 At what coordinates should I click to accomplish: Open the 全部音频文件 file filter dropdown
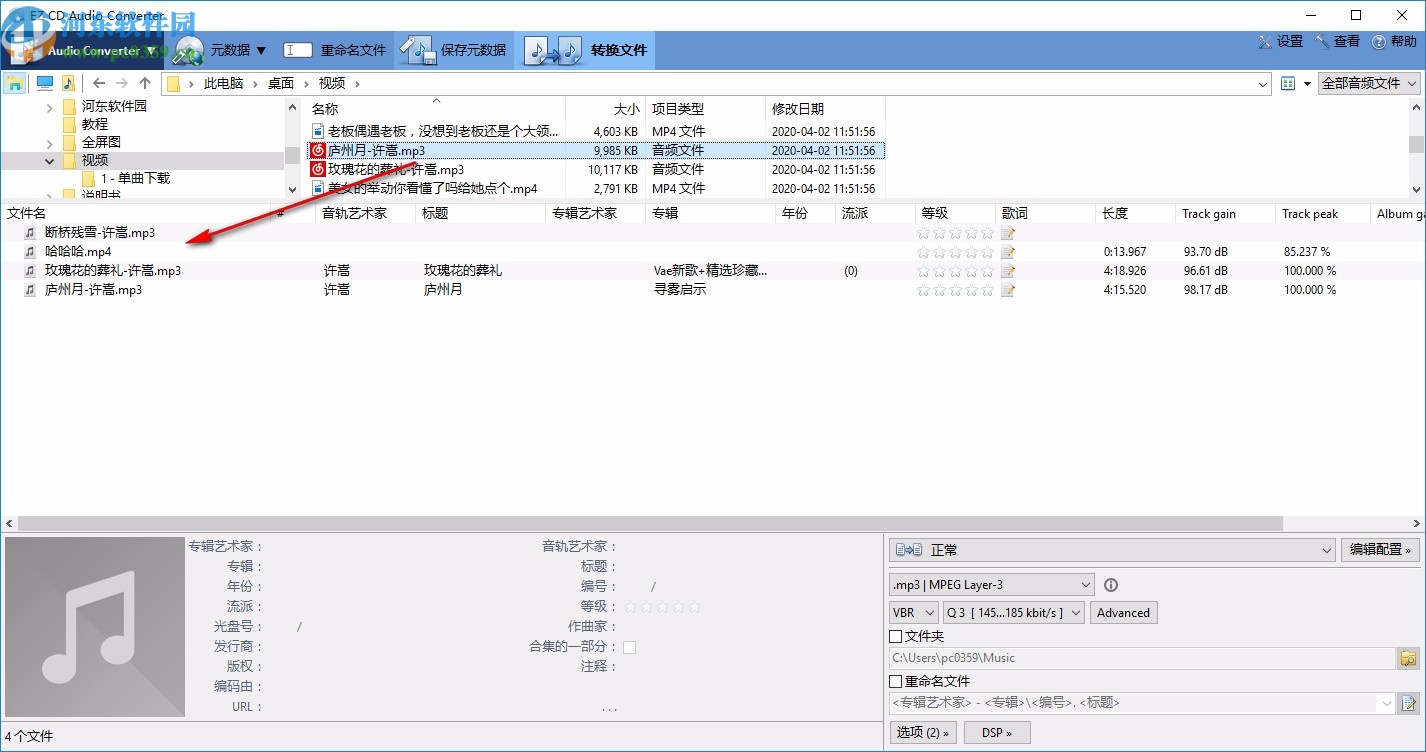click(x=1368, y=83)
